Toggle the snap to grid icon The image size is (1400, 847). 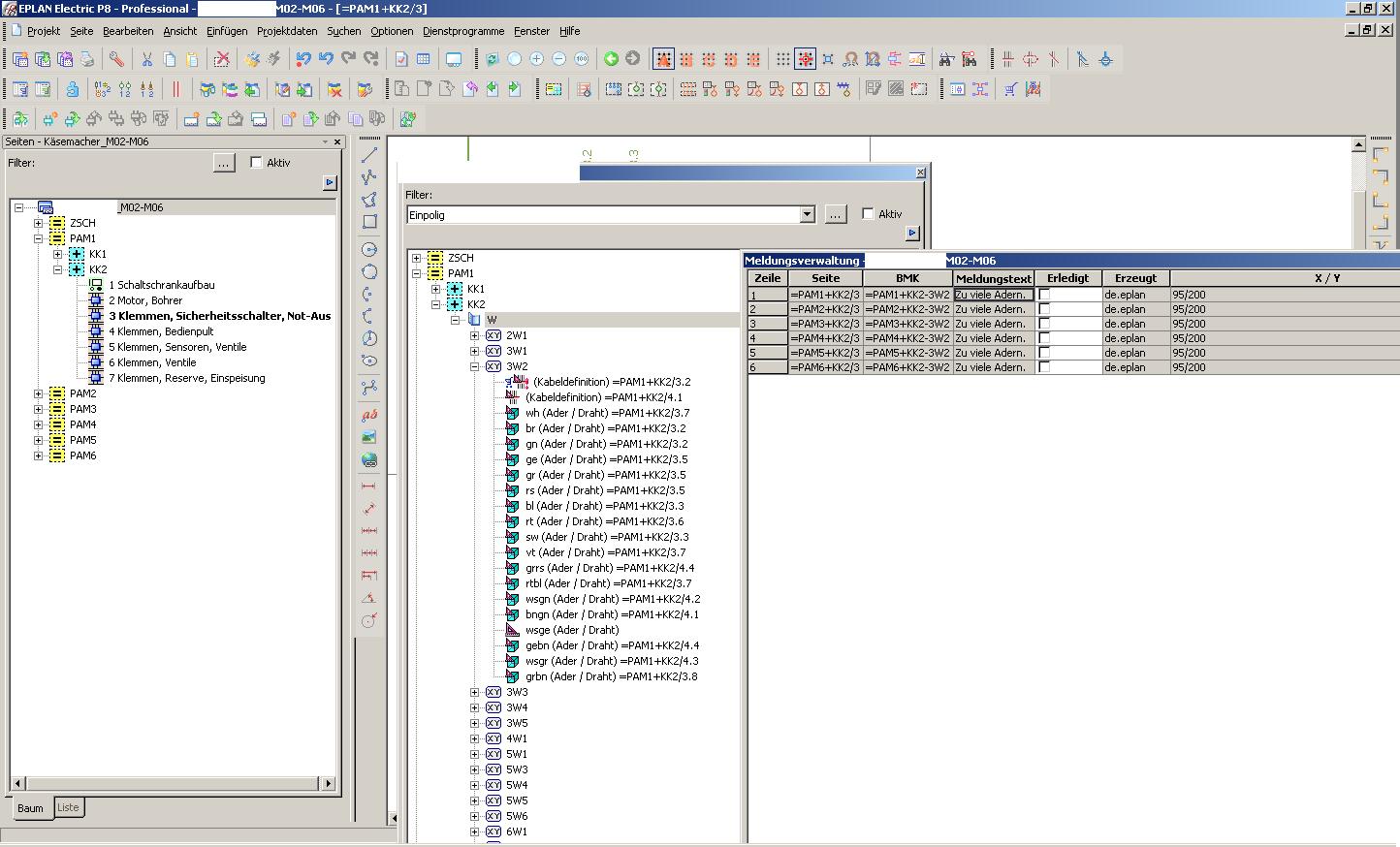pyautogui.click(x=805, y=59)
